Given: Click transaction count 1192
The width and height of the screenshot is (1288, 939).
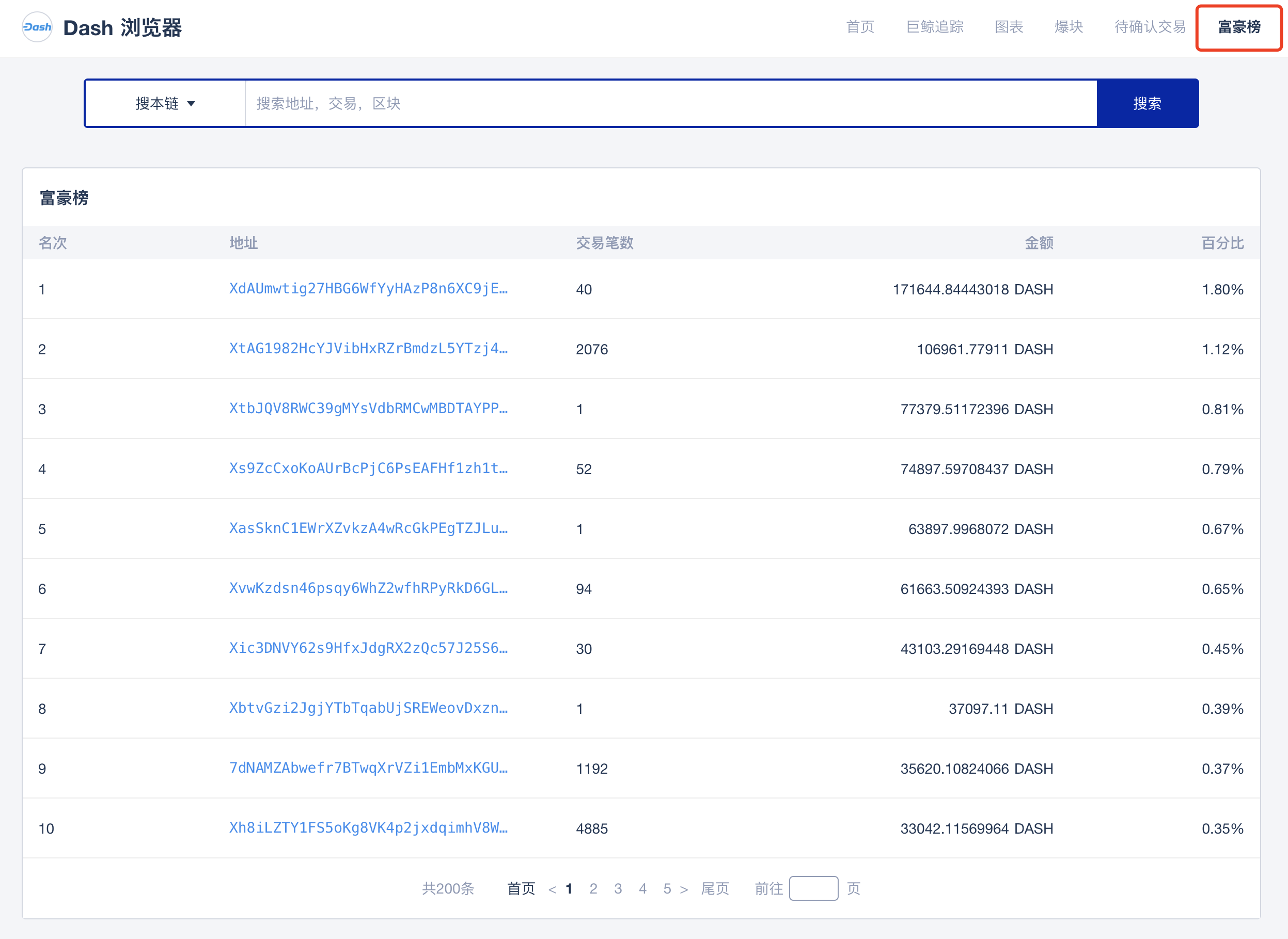Looking at the screenshot, I should [x=592, y=769].
